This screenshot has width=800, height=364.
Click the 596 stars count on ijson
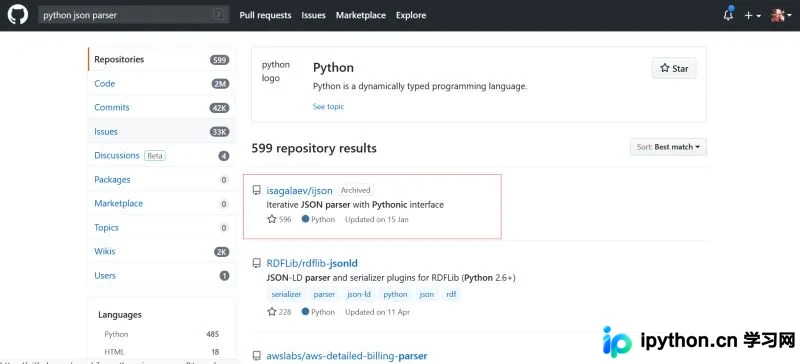click(x=280, y=220)
